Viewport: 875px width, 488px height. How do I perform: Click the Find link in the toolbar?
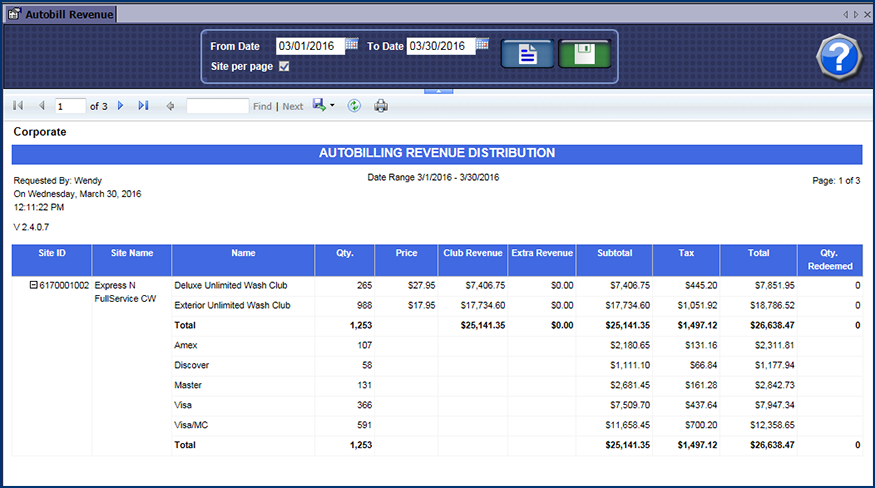click(262, 106)
